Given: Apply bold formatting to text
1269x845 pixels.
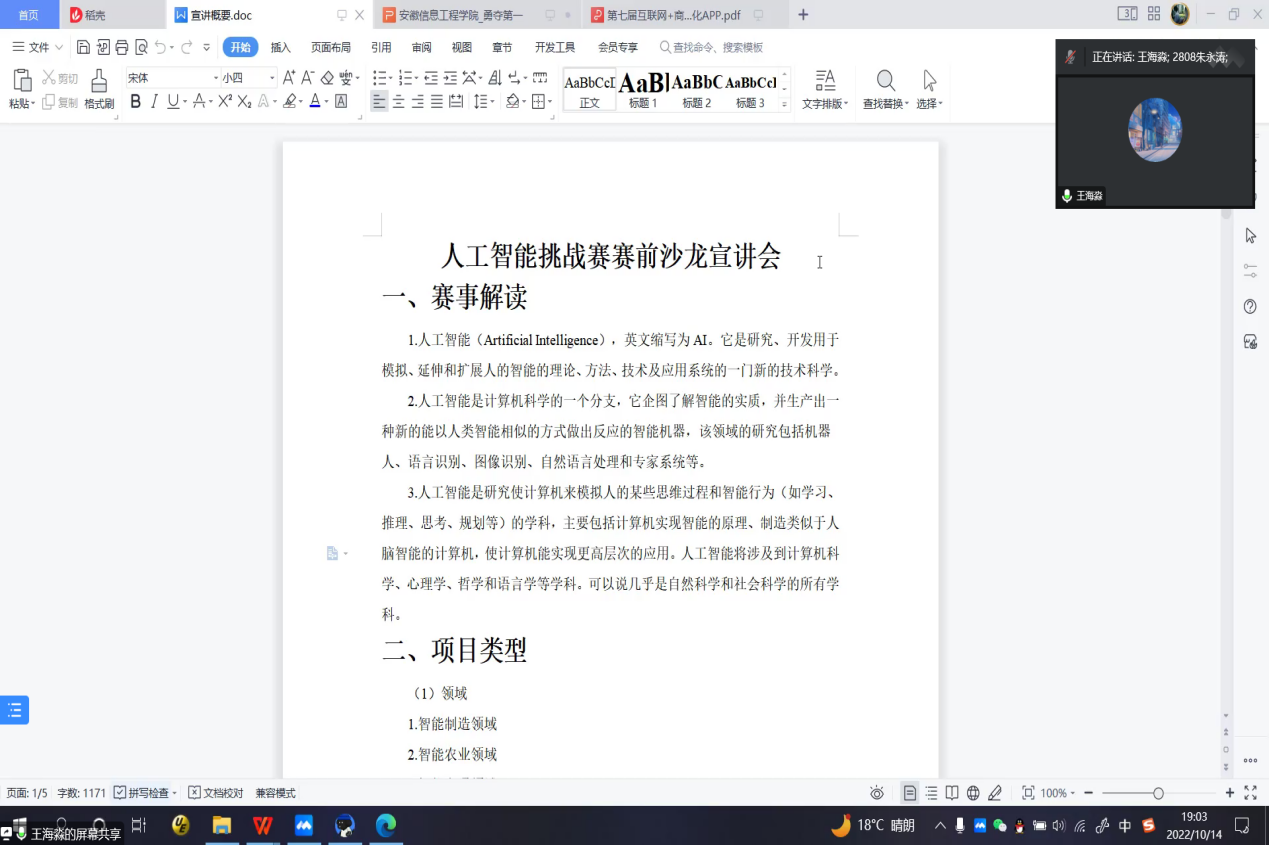Looking at the screenshot, I should [x=135, y=101].
